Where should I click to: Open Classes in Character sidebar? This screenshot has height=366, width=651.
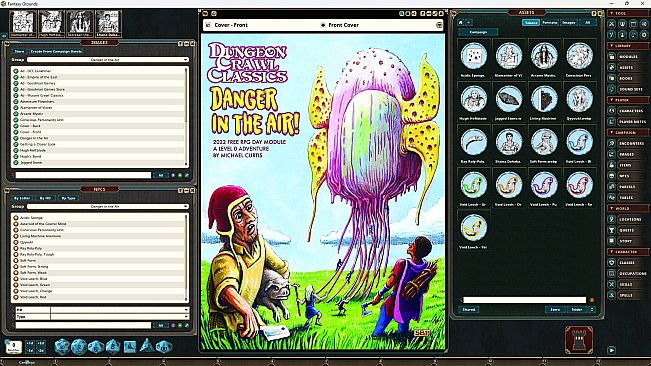tap(628, 263)
